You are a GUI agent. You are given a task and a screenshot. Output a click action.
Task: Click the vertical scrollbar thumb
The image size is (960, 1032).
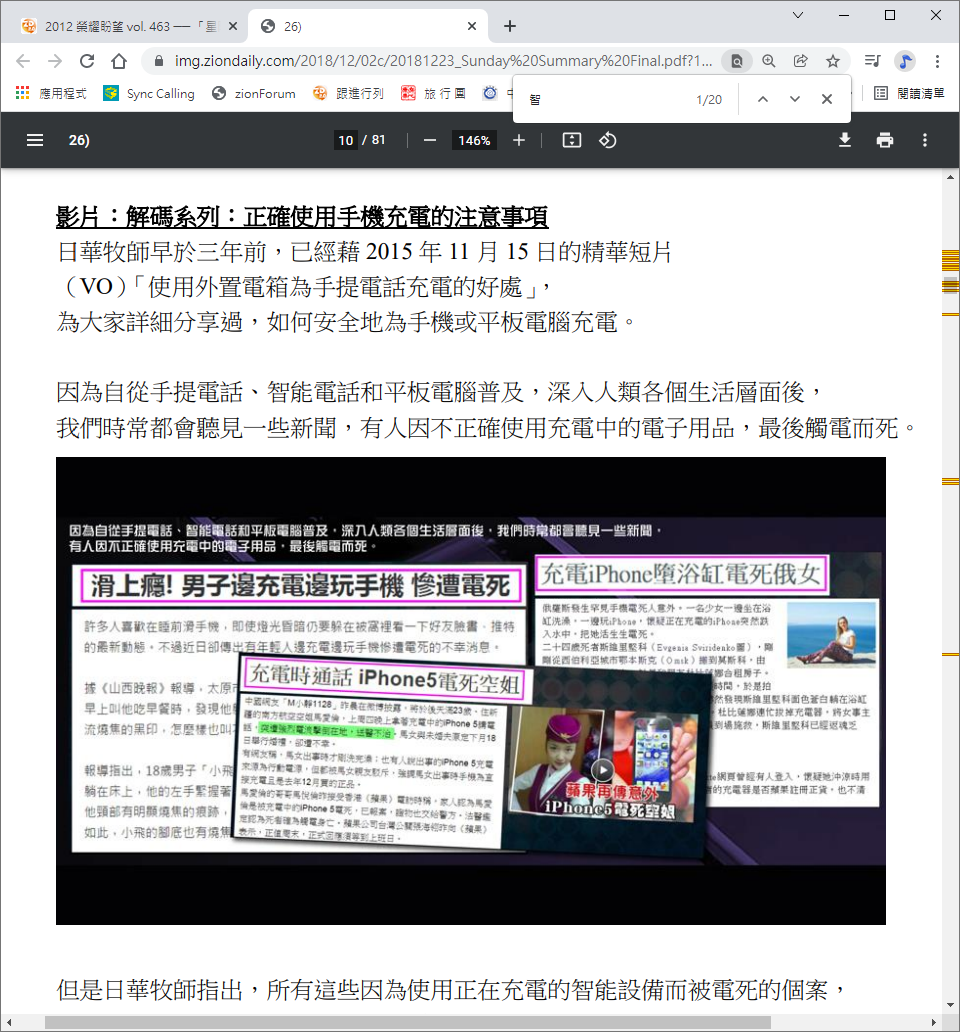[x=950, y=286]
